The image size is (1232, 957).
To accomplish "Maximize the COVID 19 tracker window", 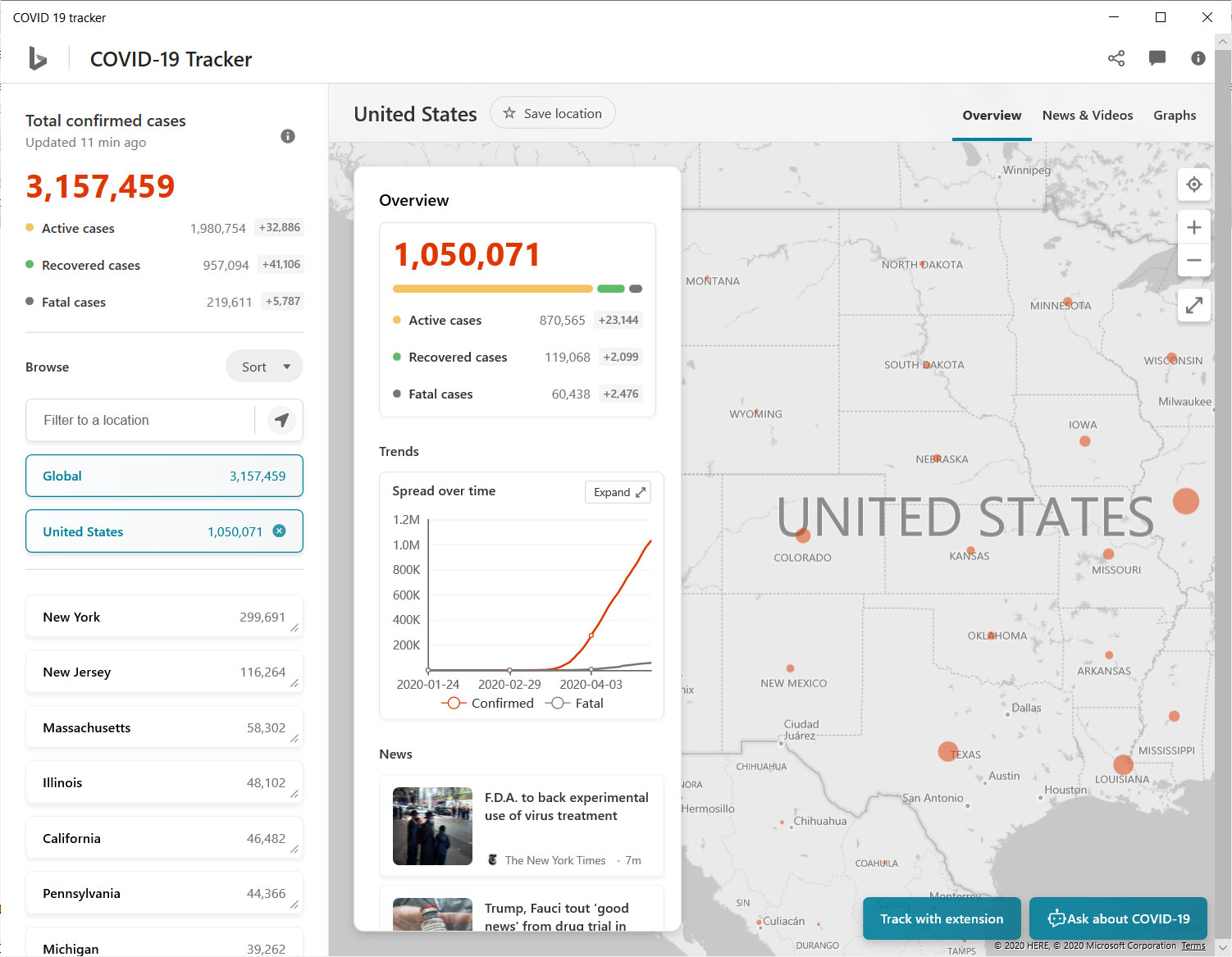I will pos(1161,17).
